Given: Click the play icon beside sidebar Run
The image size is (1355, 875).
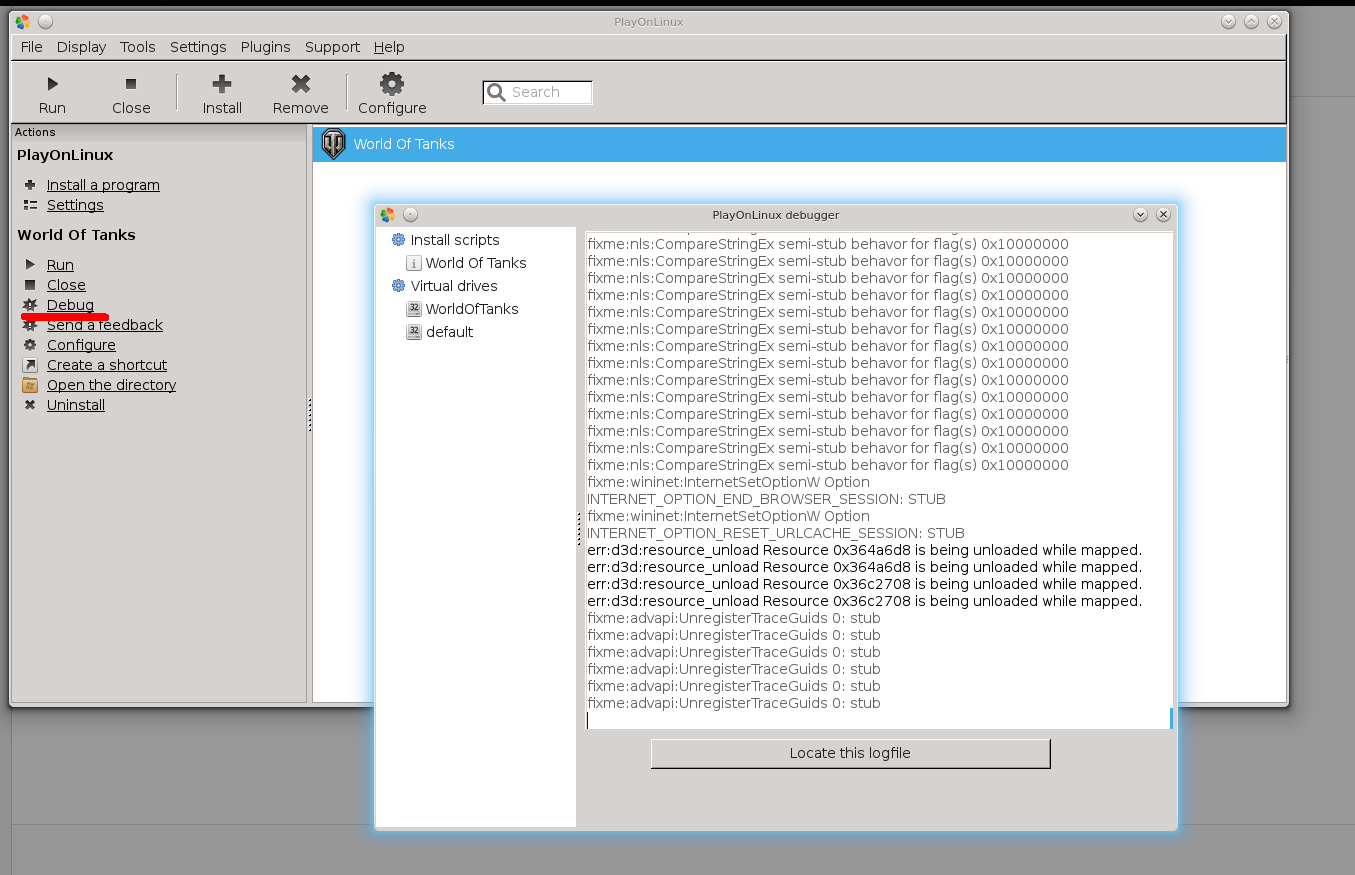Looking at the screenshot, I should pyautogui.click(x=30, y=265).
